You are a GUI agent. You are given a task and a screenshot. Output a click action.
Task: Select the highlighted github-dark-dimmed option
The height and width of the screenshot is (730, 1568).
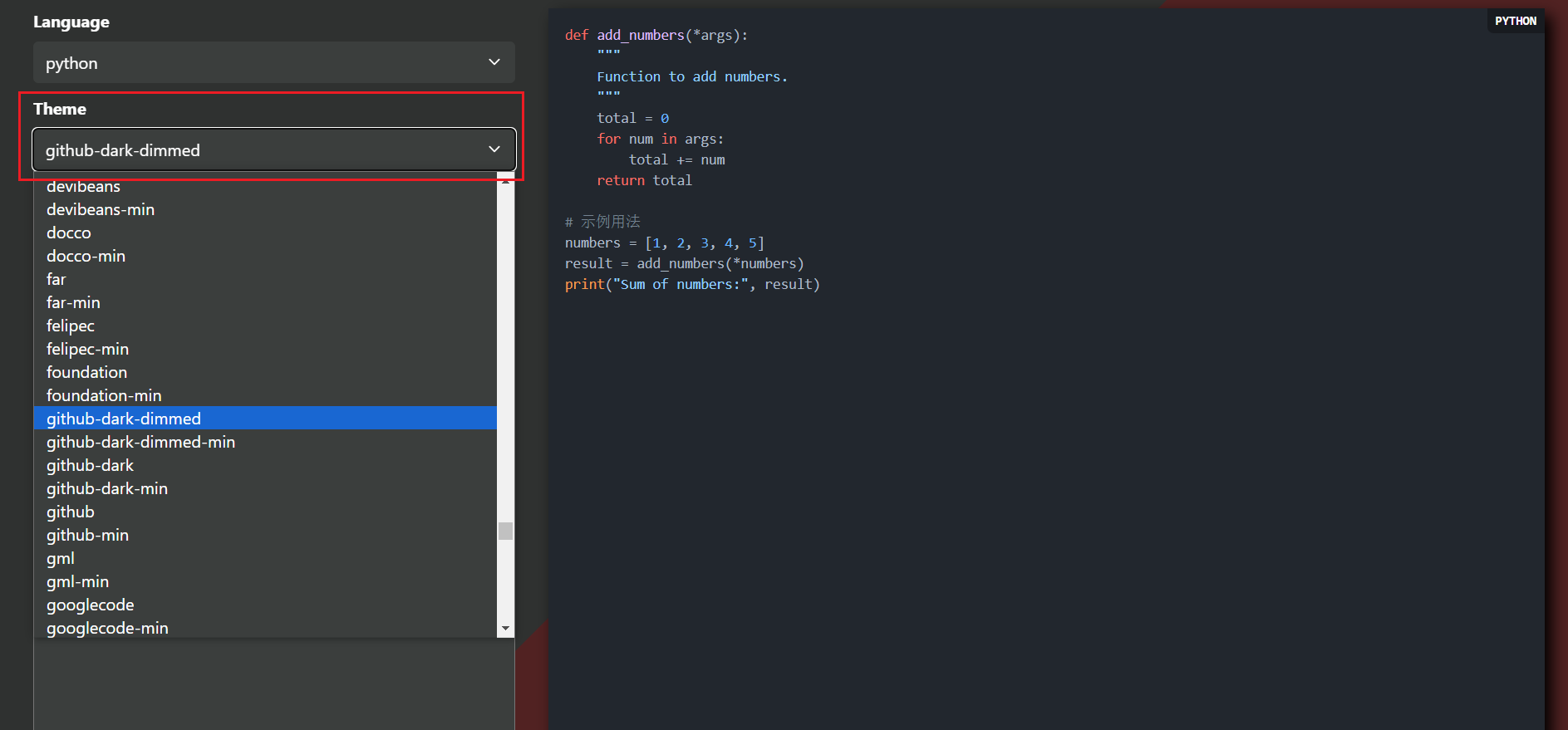pyautogui.click(x=124, y=419)
